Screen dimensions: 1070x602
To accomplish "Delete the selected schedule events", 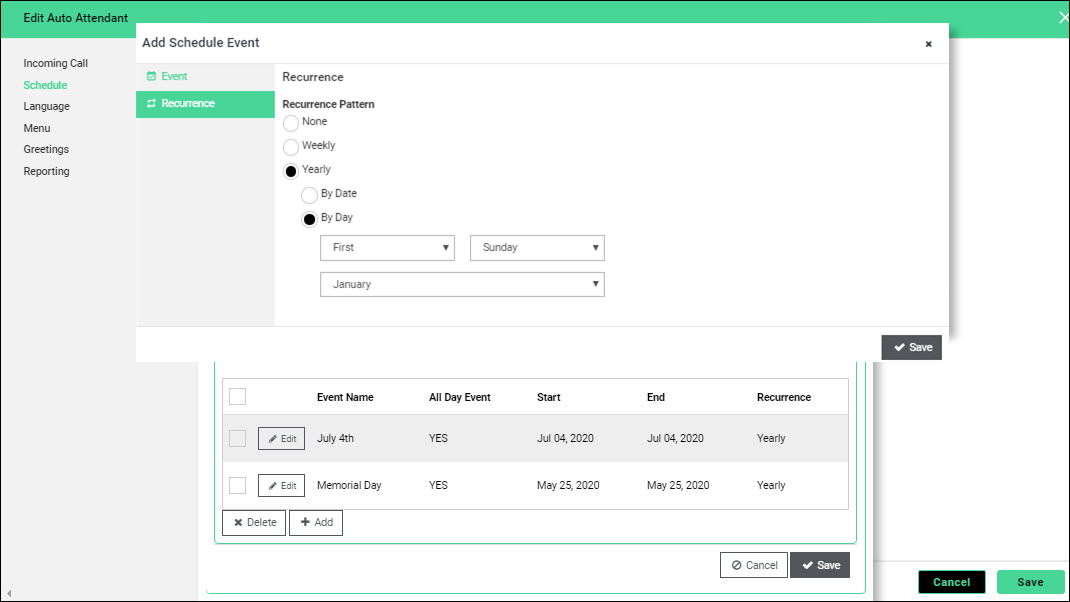I will pyautogui.click(x=254, y=523).
